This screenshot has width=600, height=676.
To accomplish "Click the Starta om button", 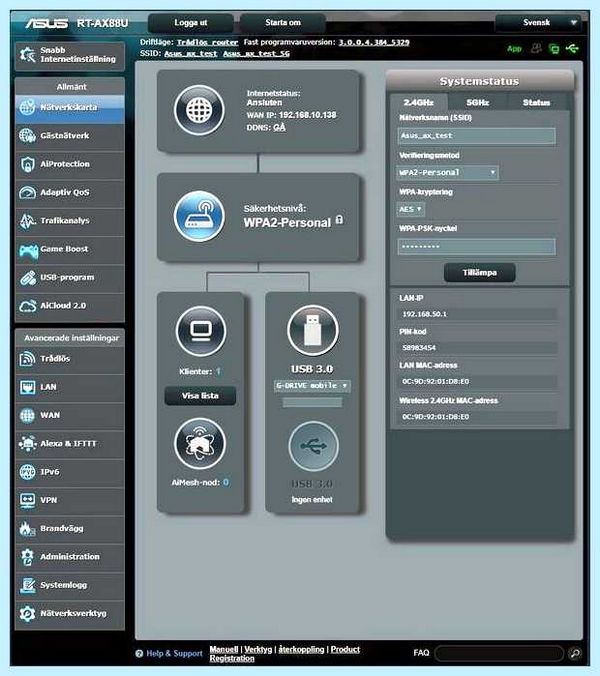I will 283,22.
